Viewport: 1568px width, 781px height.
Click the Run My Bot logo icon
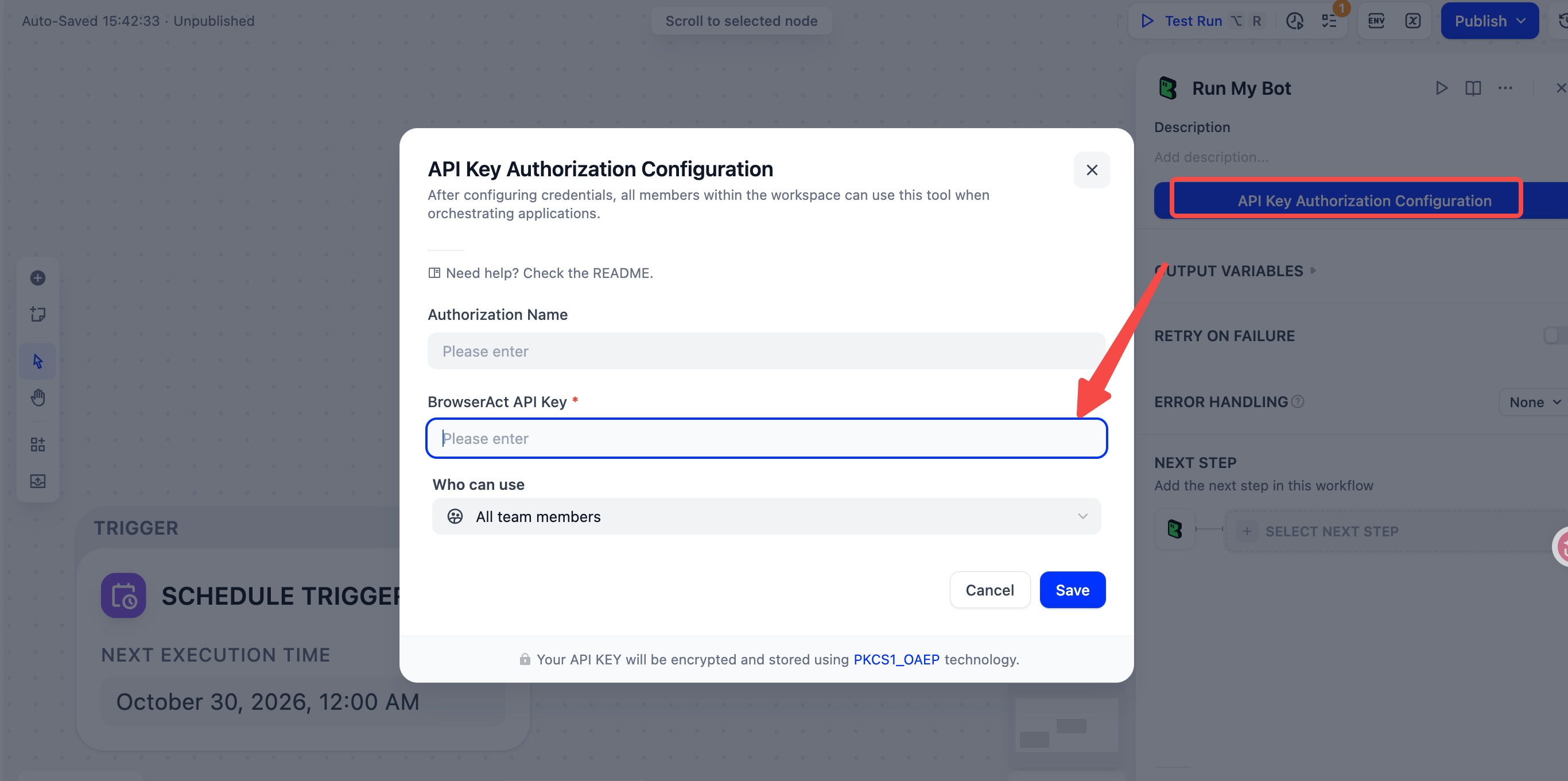pos(1167,88)
